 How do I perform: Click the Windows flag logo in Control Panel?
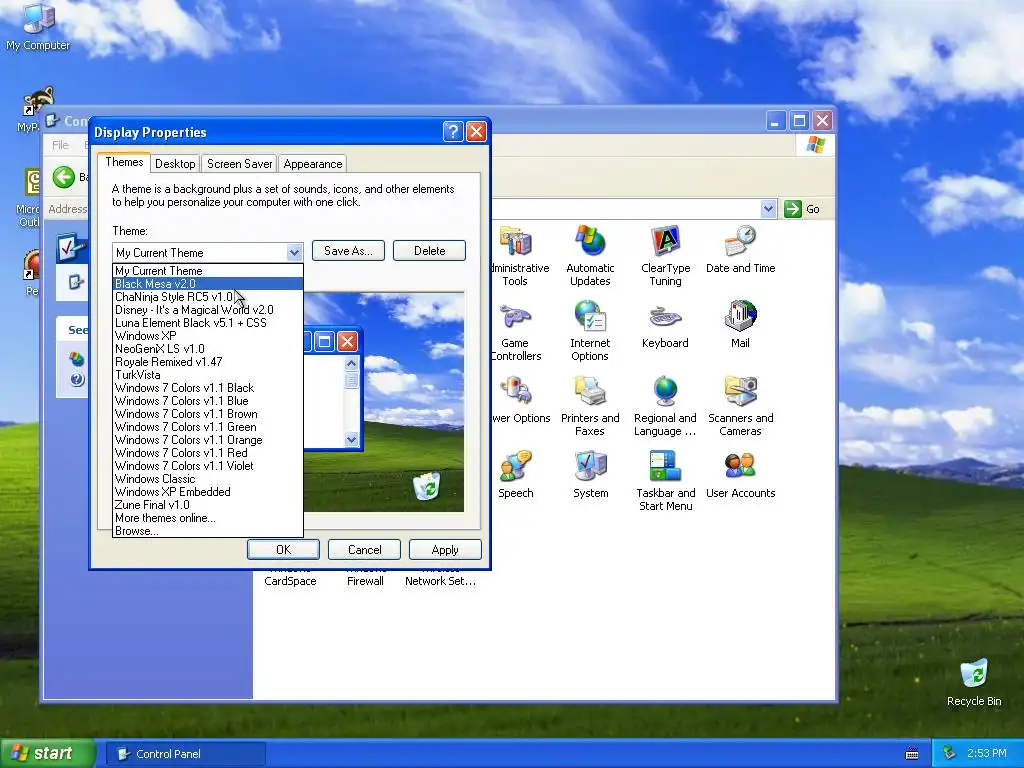point(814,145)
